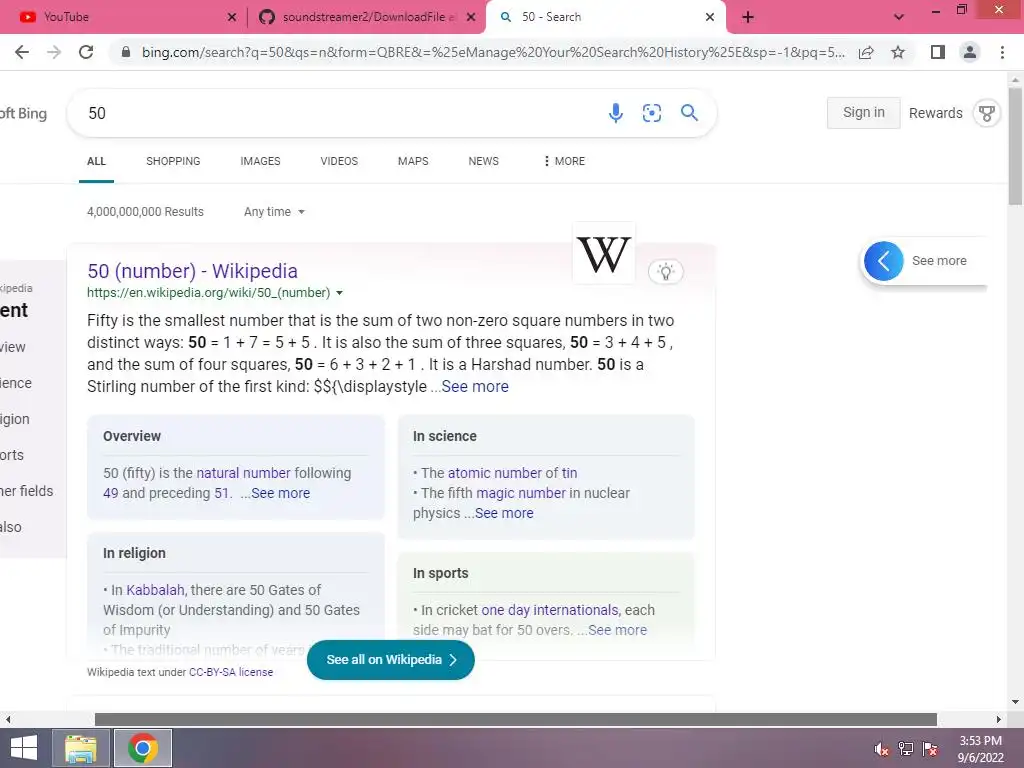Open File Explorer from taskbar
This screenshot has width=1024, height=768.
click(x=80, y=748)
